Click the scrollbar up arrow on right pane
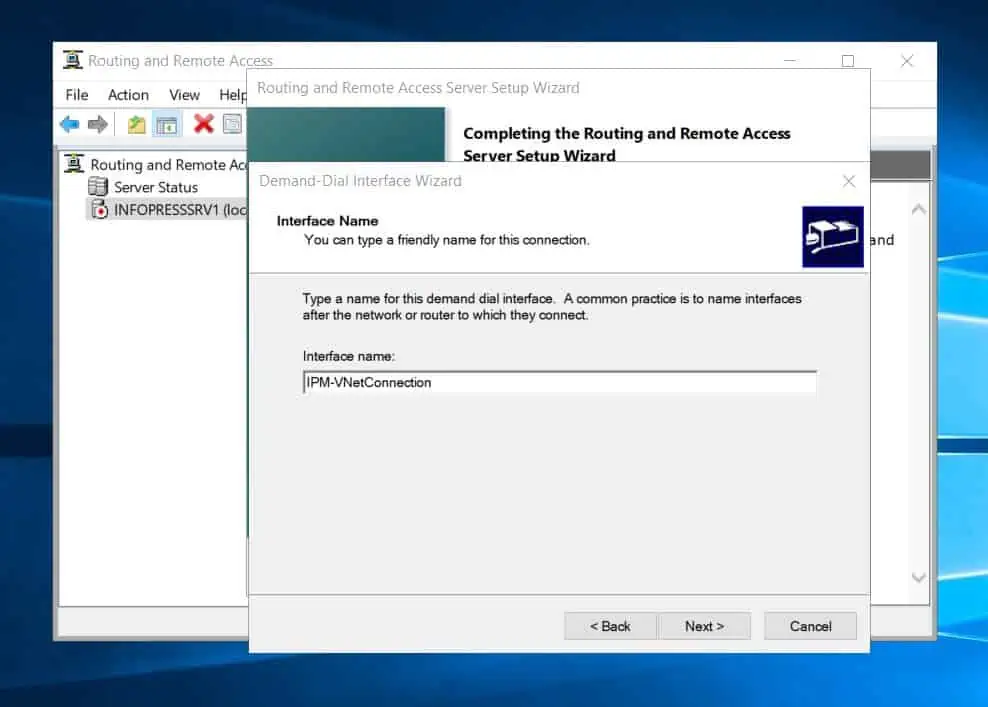The height and width of the screenshot is (707, 988). (x=918, y=210)
